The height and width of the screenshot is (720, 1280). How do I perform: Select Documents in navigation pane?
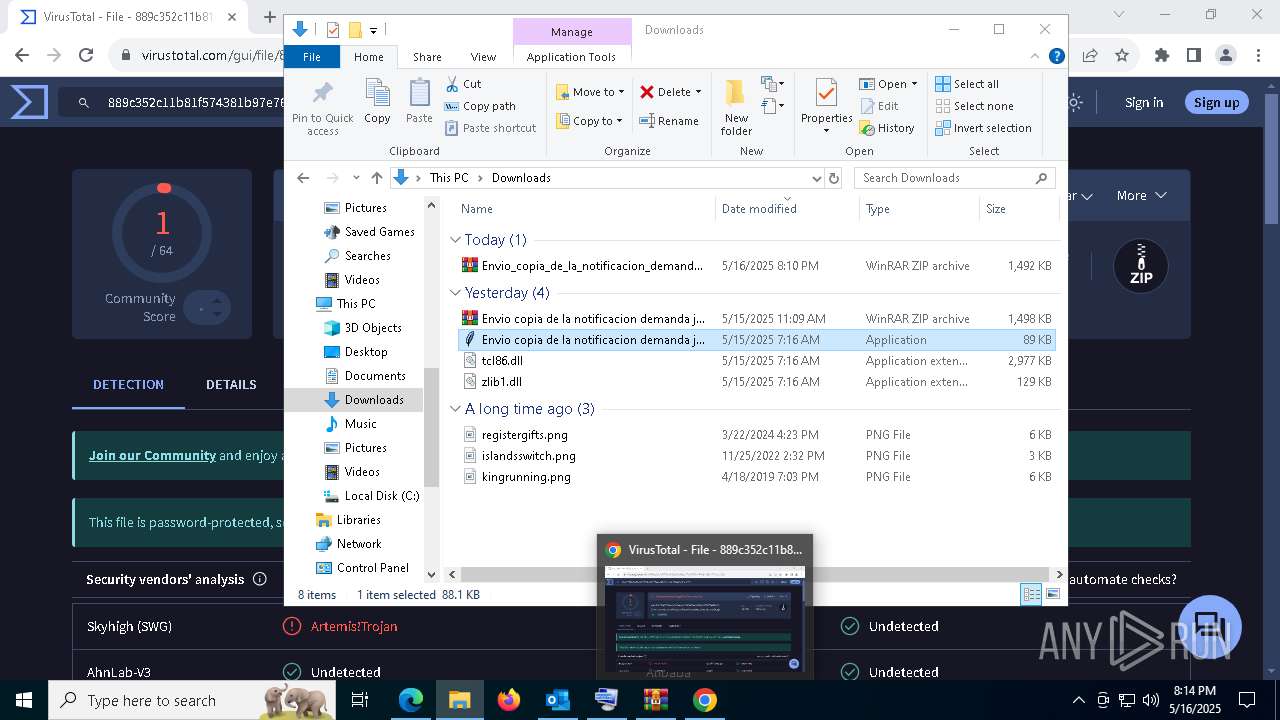click(x=375, y=376)
